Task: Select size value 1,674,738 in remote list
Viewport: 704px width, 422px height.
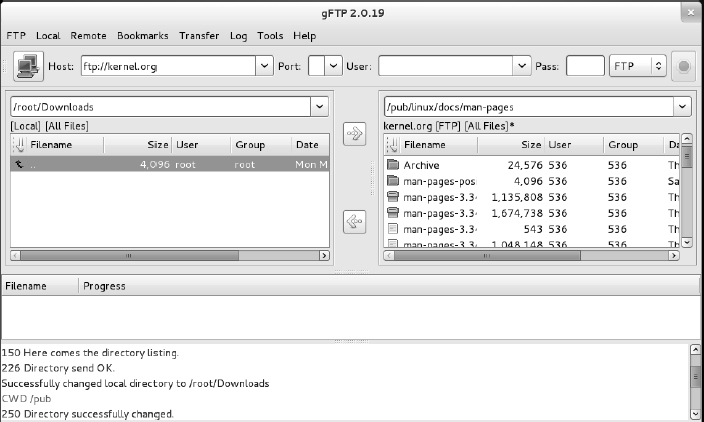Action: 517,213
